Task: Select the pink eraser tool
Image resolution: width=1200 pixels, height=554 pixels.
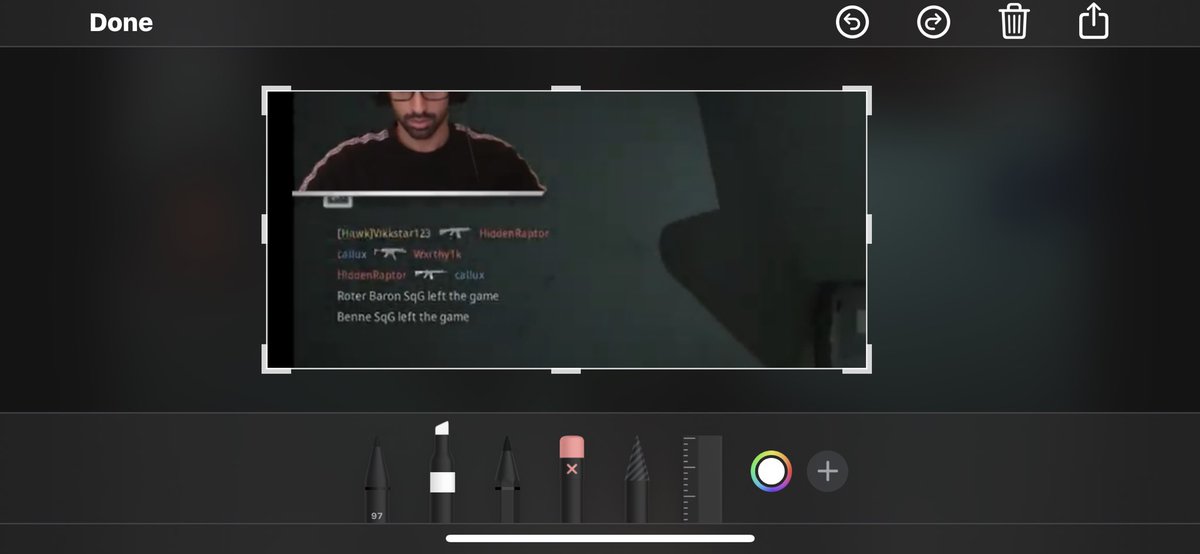Action: pos(572,478)
